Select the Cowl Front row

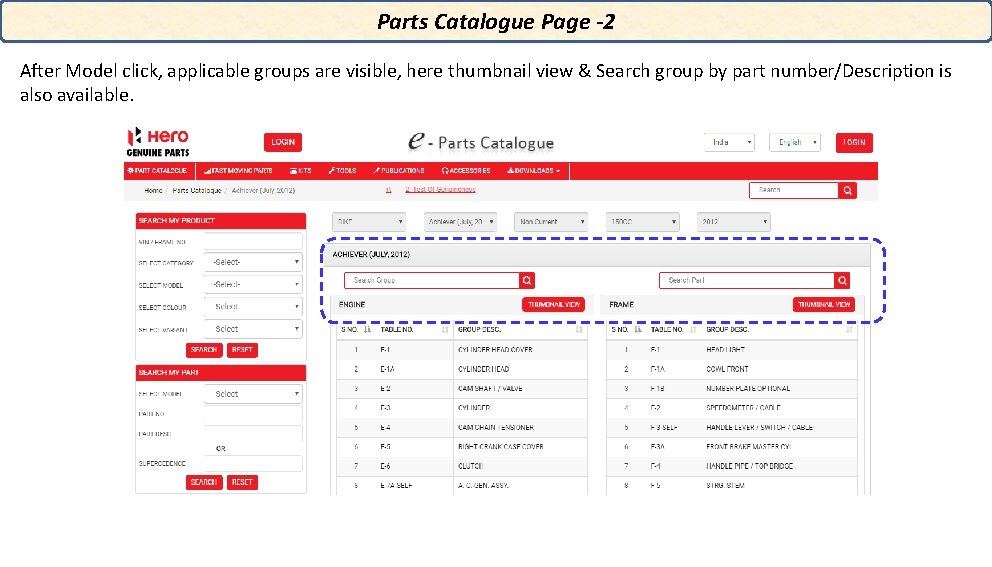coord(732,370)
